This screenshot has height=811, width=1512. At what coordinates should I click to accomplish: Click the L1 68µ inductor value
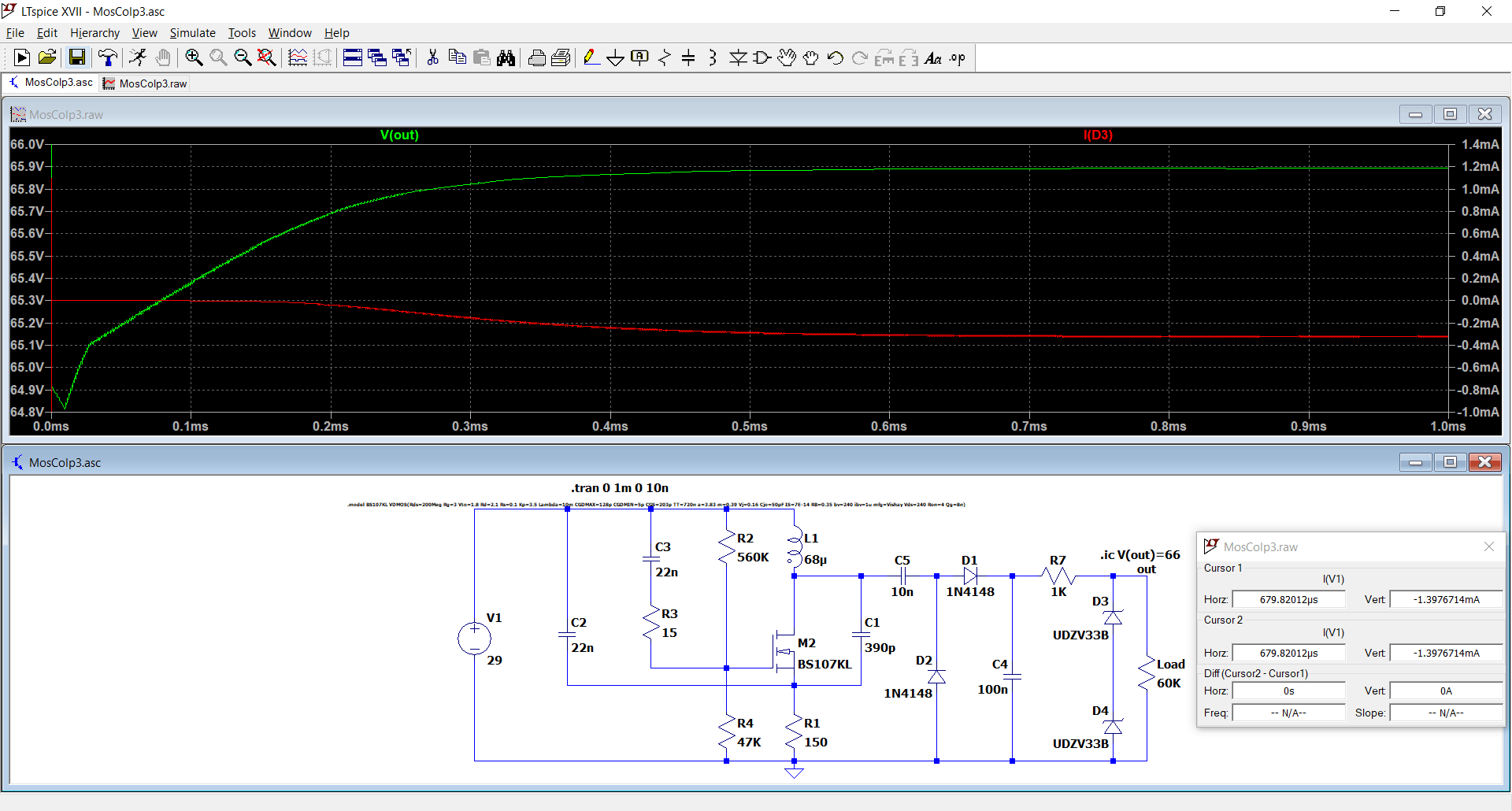(x=815, y=559)
